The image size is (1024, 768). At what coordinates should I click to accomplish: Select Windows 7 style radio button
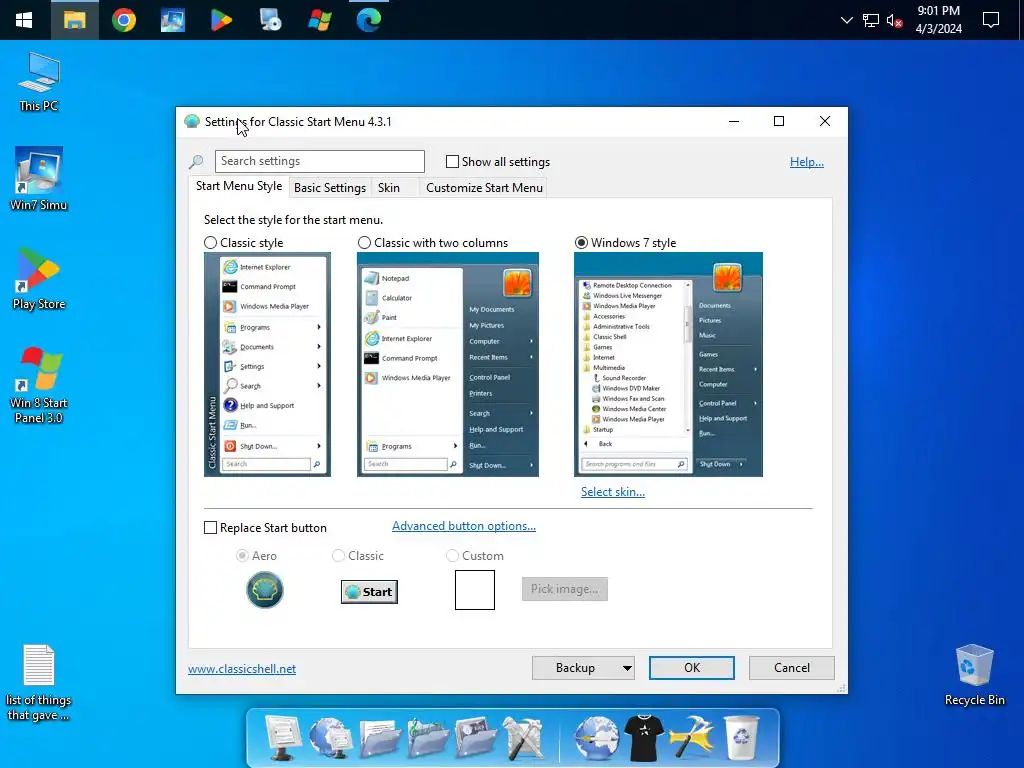(x=581, y=243)
